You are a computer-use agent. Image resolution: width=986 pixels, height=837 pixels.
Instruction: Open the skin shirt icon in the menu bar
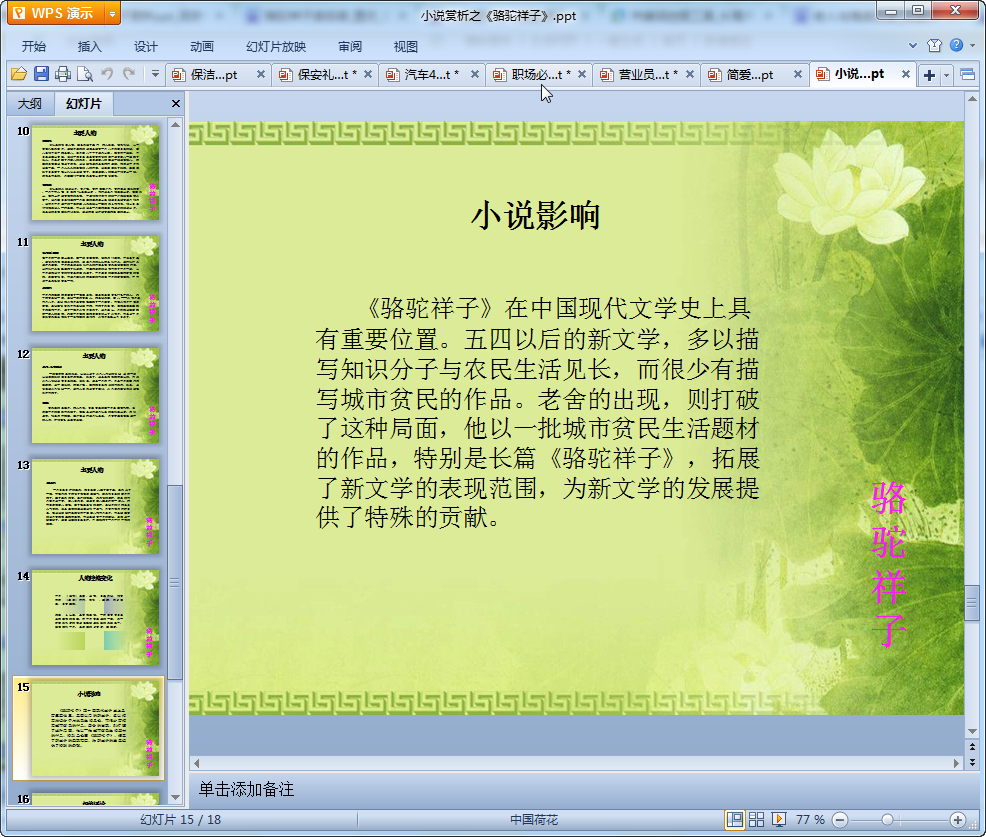tap(934, 45)
